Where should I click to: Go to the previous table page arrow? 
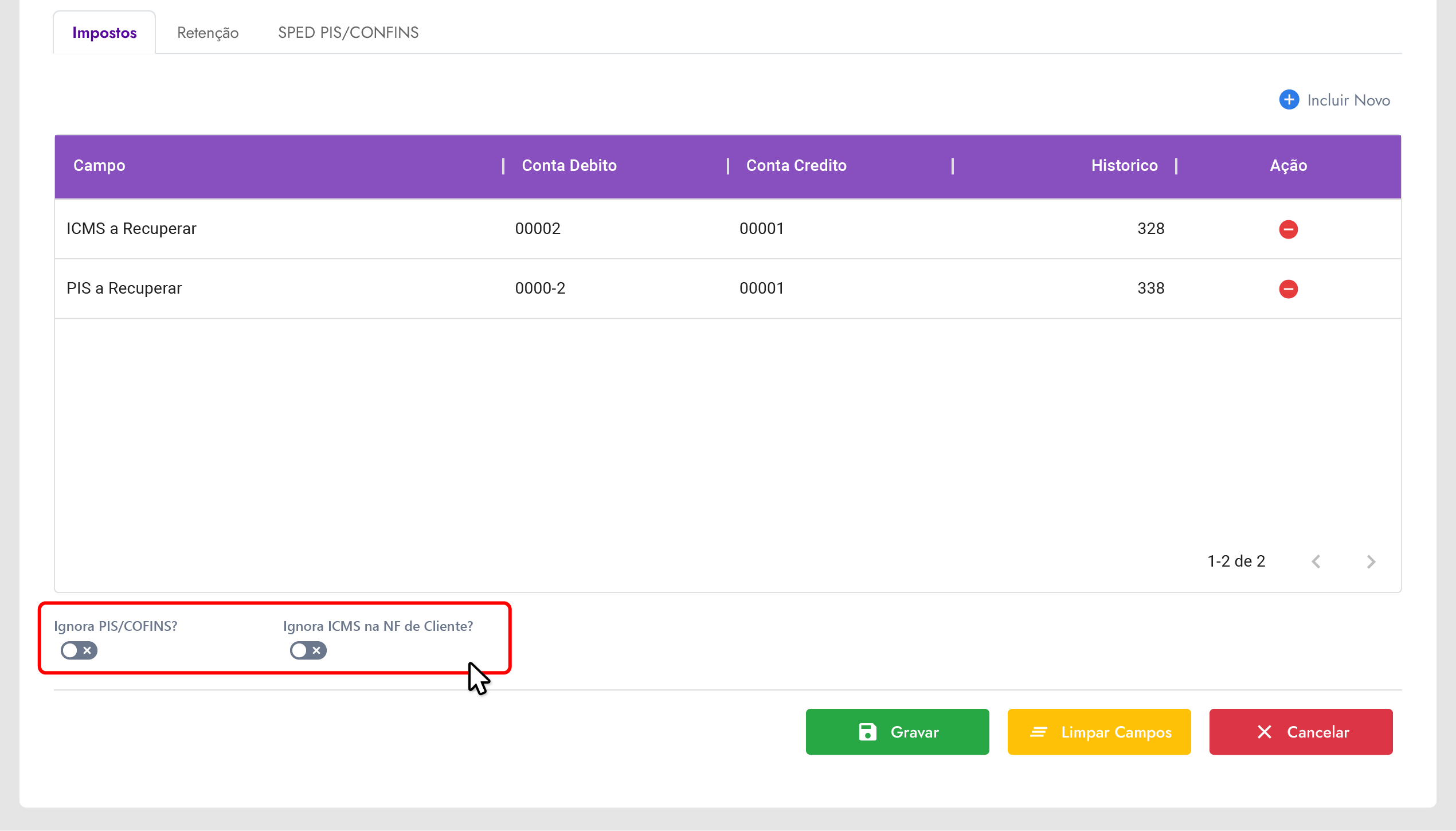[x=1316, y=561]
